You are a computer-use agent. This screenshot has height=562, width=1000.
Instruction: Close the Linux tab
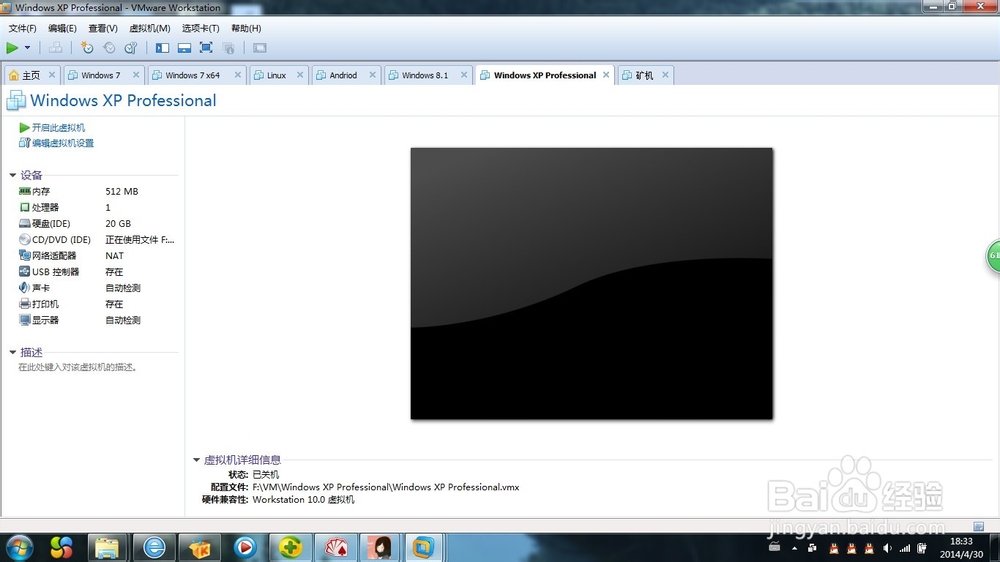[300, 75]
